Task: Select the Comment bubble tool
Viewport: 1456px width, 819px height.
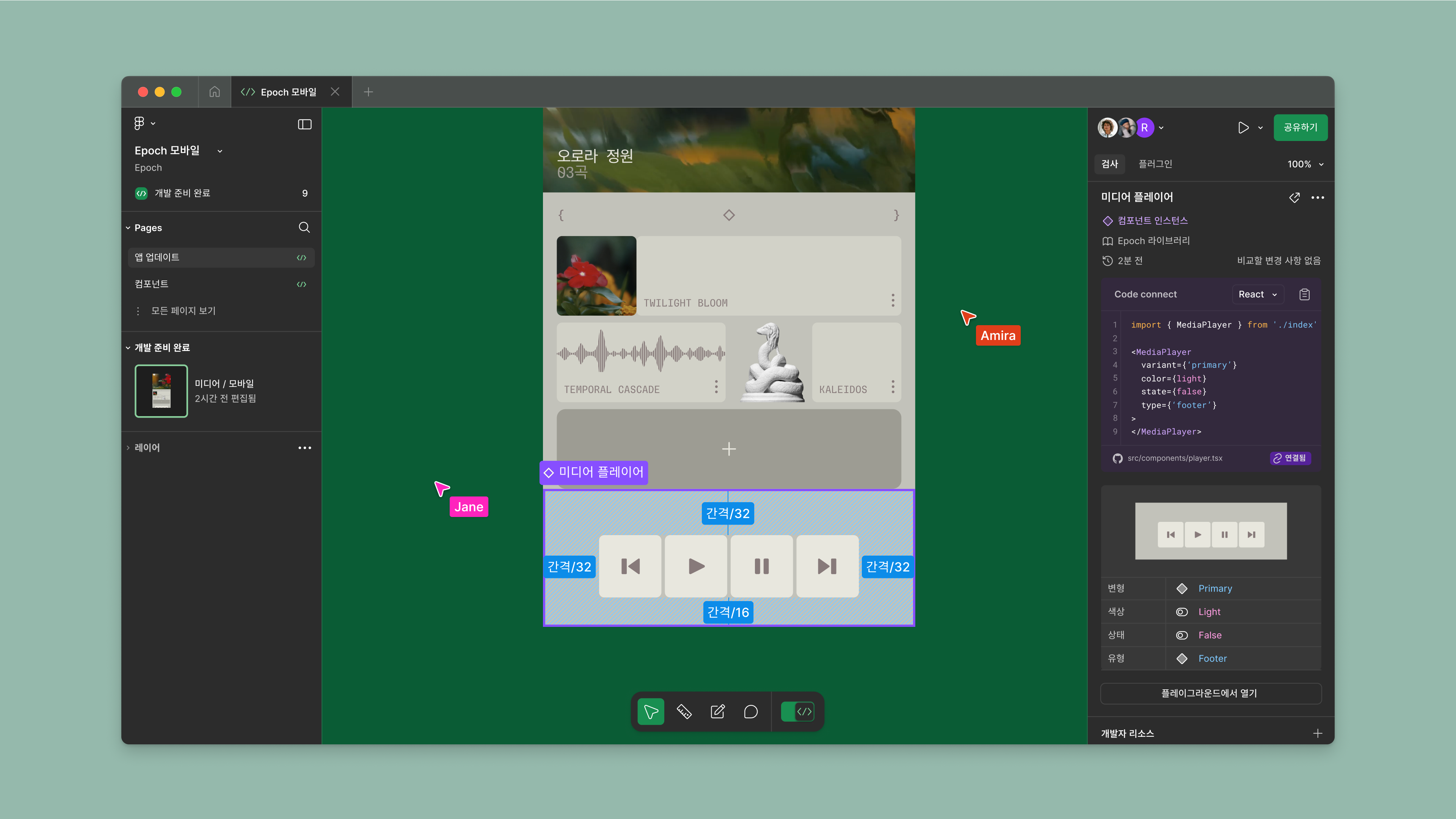Action: coord(751,712)
